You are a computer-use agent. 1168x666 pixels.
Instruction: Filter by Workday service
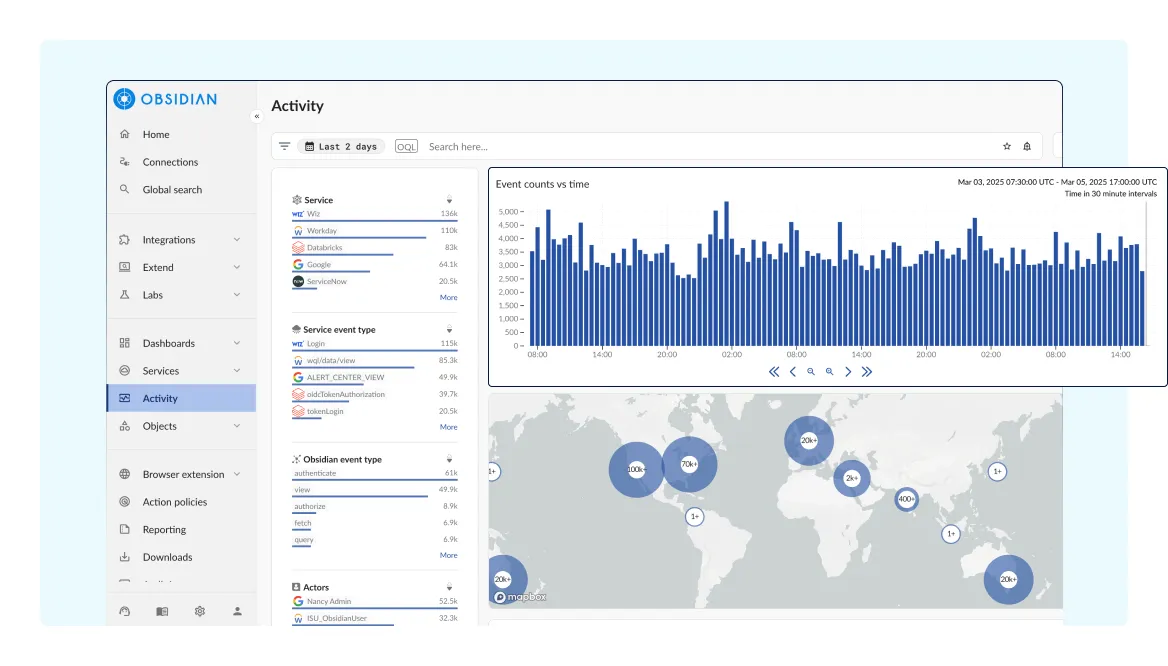point(375,232)
